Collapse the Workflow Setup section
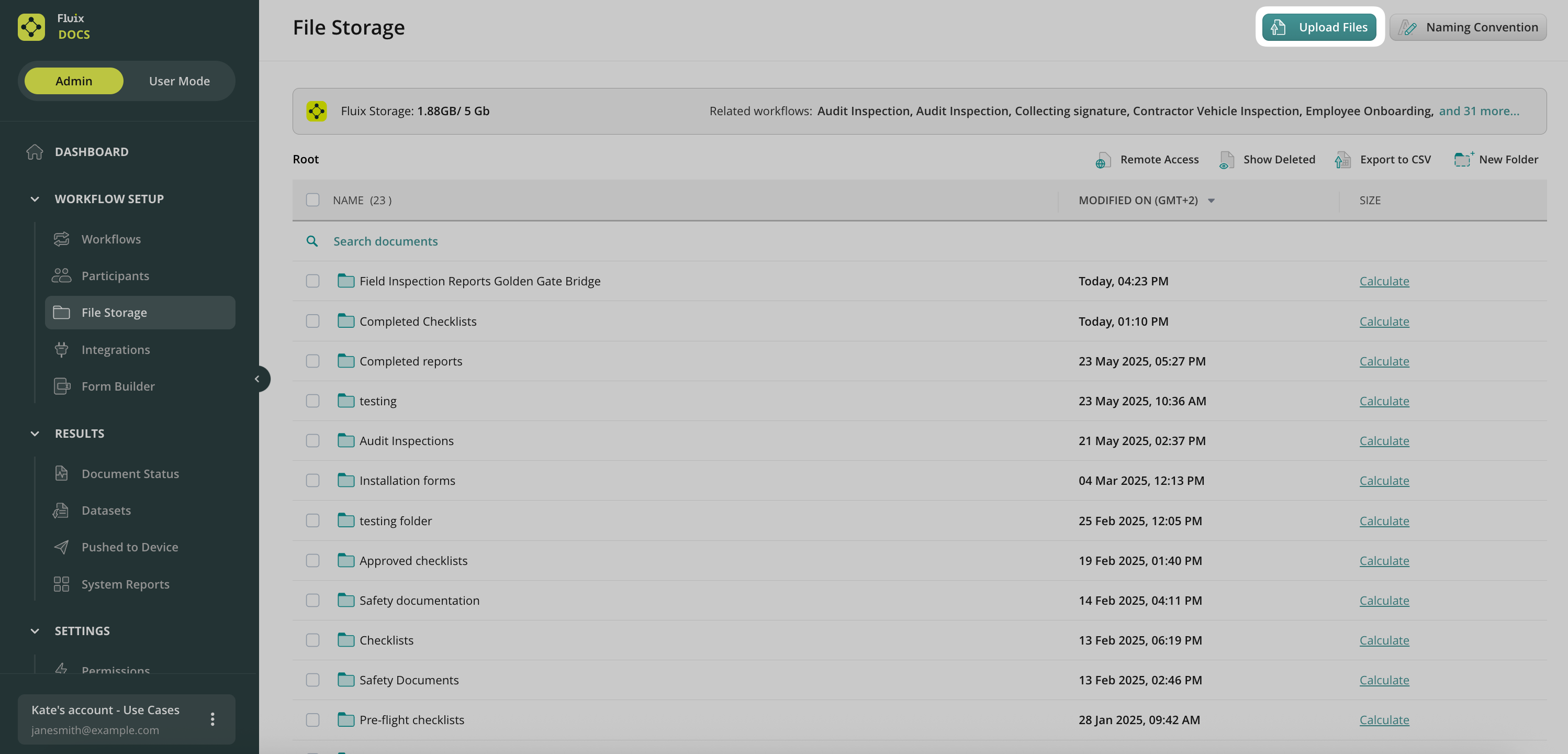The height and width of the screenshot is (754, 1568). tap(35, 199)
